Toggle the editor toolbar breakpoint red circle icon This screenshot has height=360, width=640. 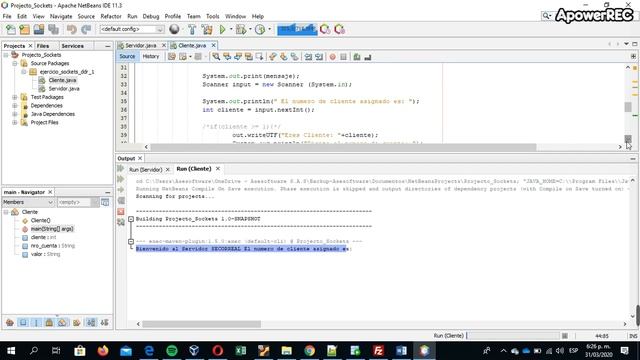[333, 57]
